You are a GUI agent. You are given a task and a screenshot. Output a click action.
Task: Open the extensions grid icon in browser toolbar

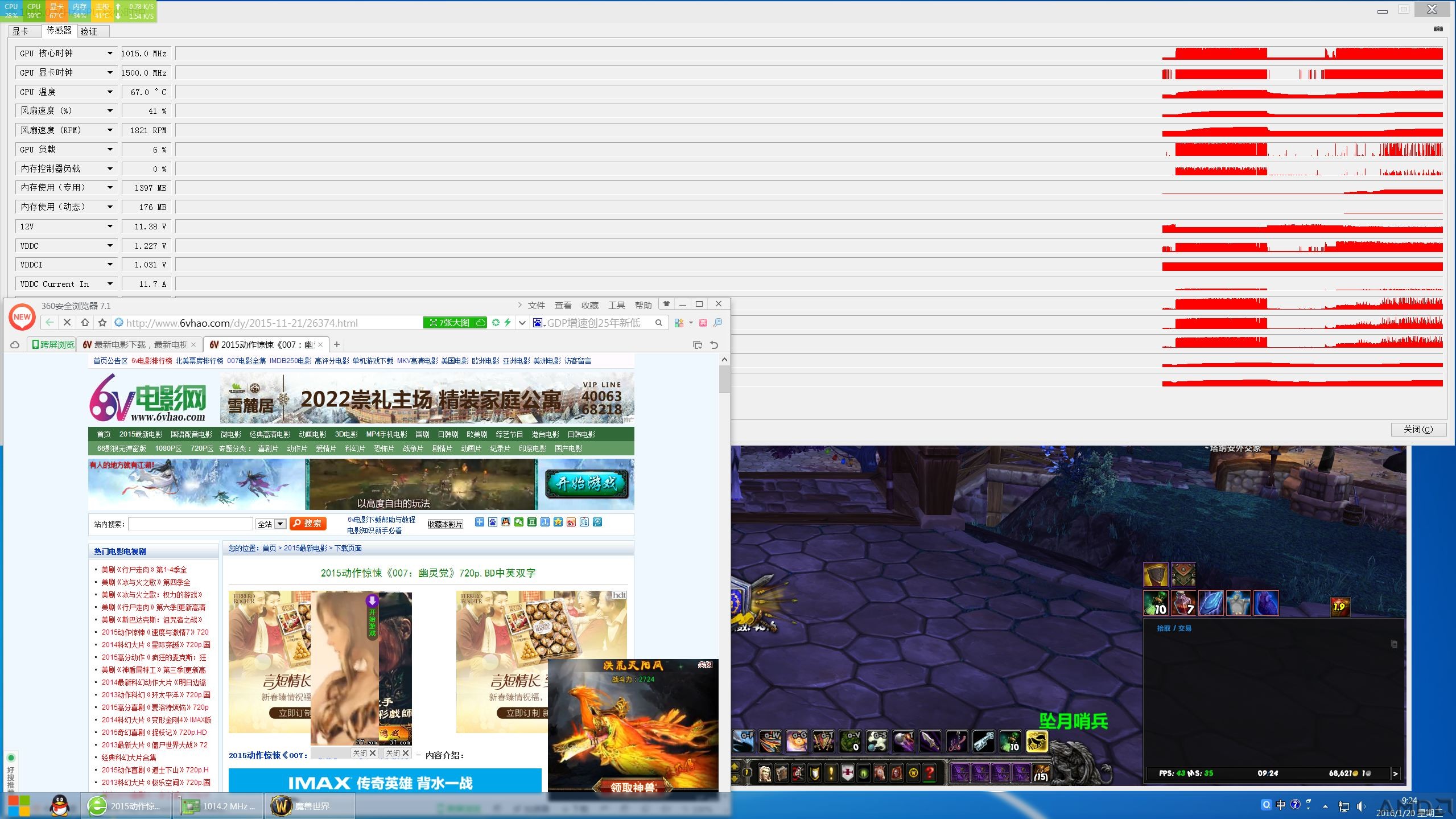coord(679,323)
